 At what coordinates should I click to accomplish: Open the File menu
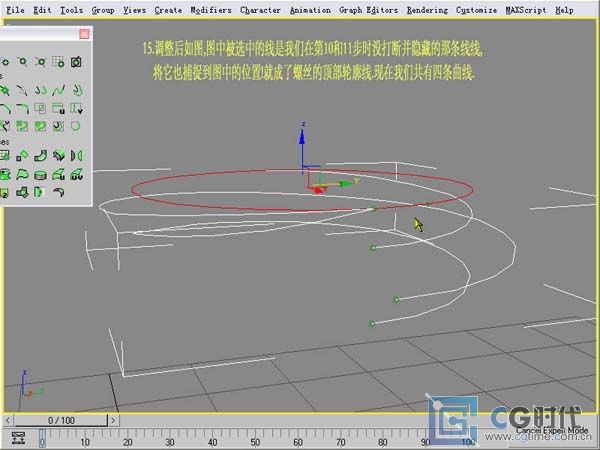coord(15,10)
